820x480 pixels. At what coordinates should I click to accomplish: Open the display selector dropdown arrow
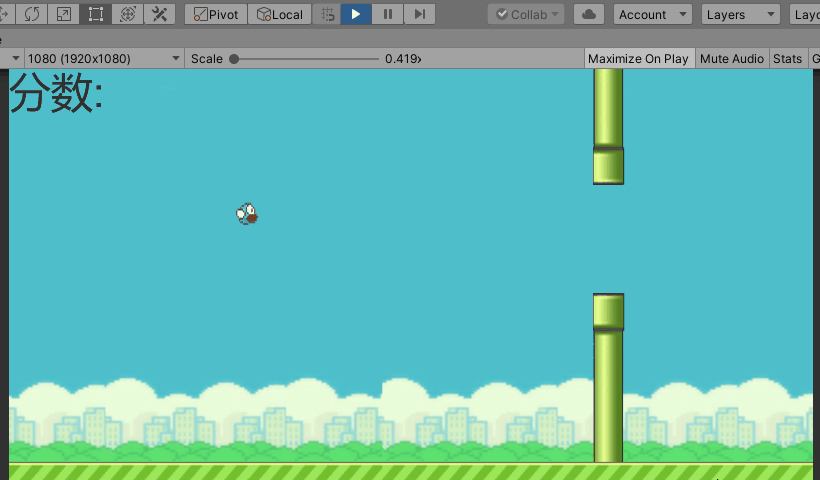[x=15, y=59]
